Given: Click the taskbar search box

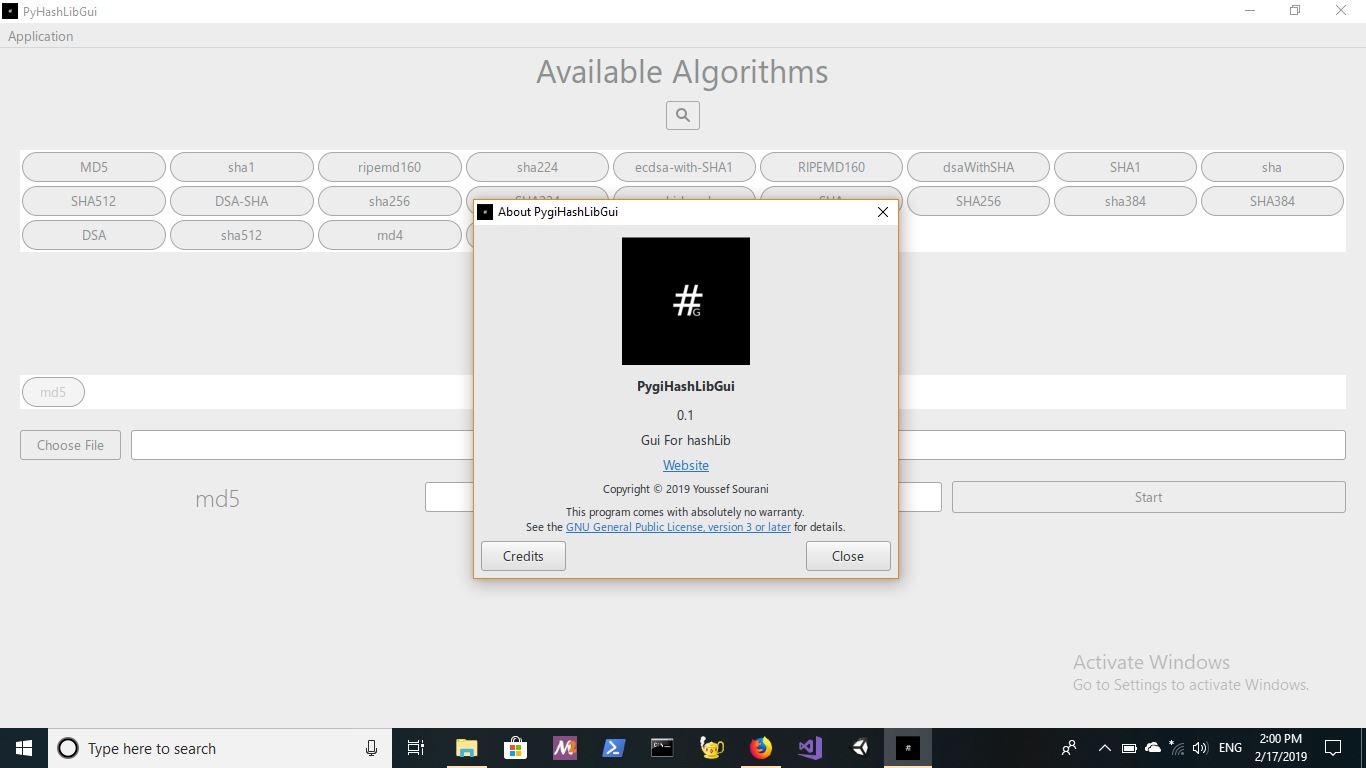Looking at the screenshot, I should [219, 748].
